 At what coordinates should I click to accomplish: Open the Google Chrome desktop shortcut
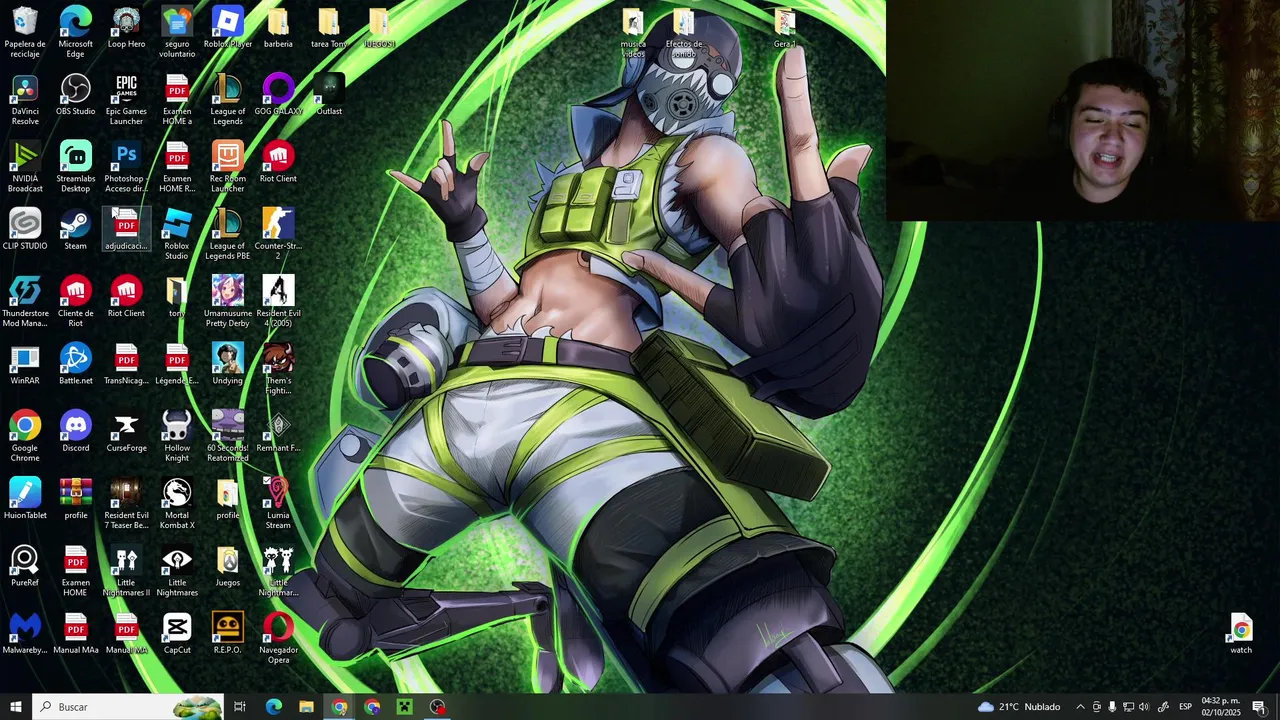(25, 435)
